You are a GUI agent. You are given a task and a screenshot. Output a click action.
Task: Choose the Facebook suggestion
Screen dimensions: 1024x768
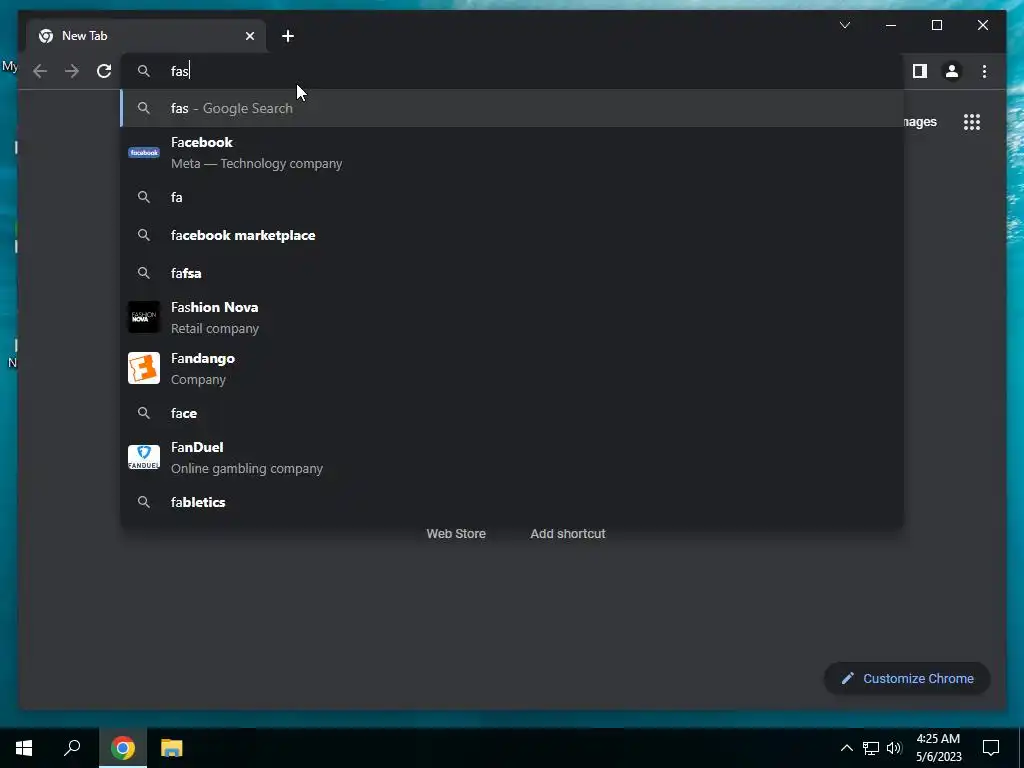(x=513, y=153)
